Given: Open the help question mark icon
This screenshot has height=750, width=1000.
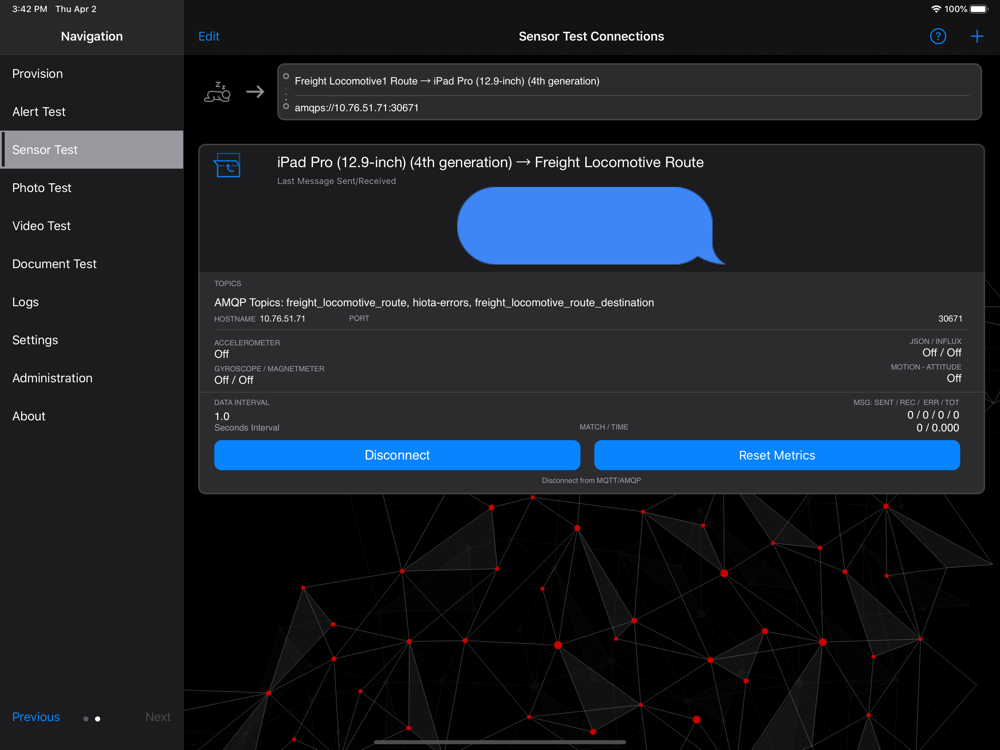Looking at the screenshot, I should pos(938,36).
